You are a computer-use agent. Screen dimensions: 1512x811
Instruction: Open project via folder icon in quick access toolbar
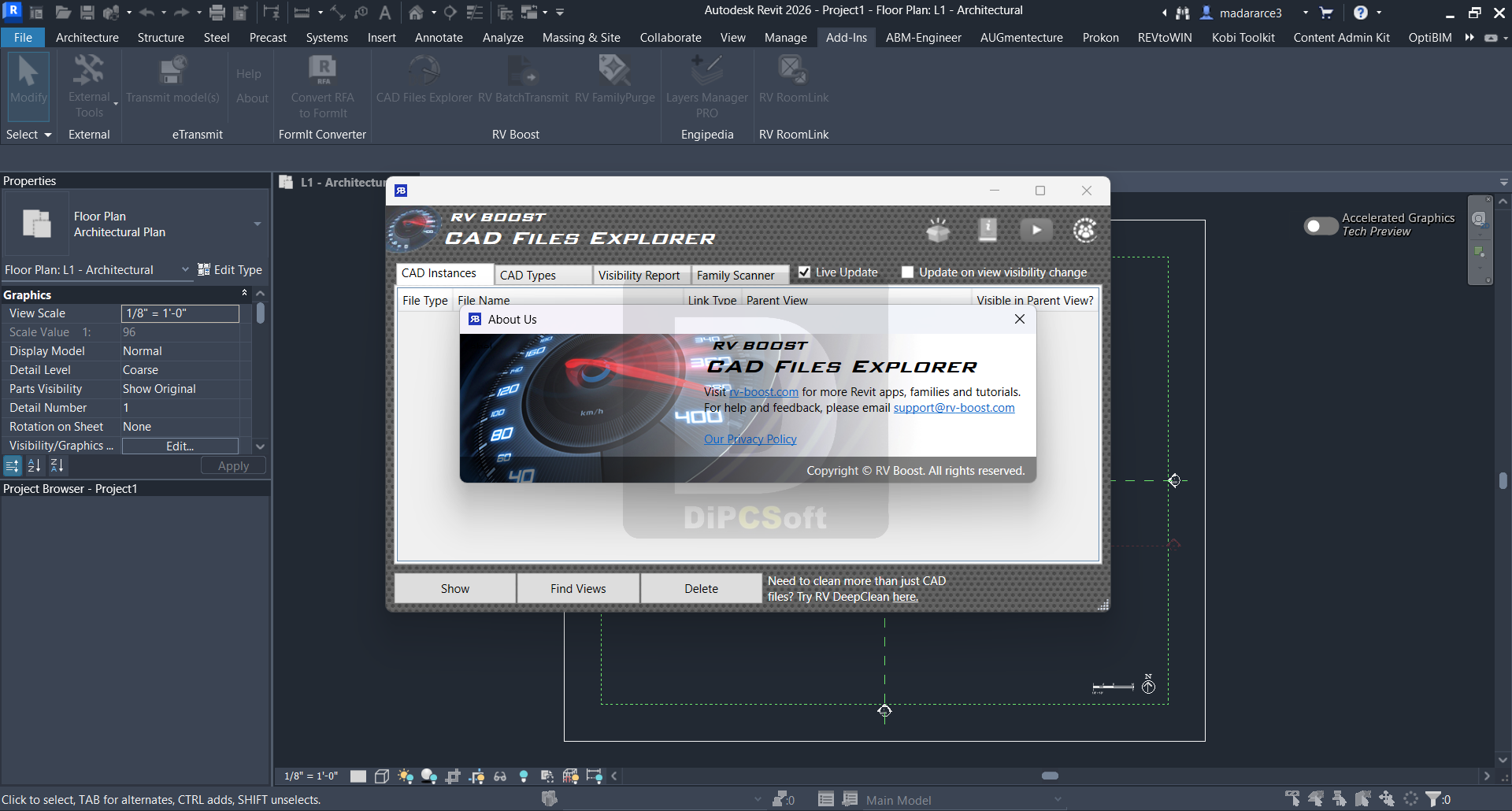(x=63, y=13)
